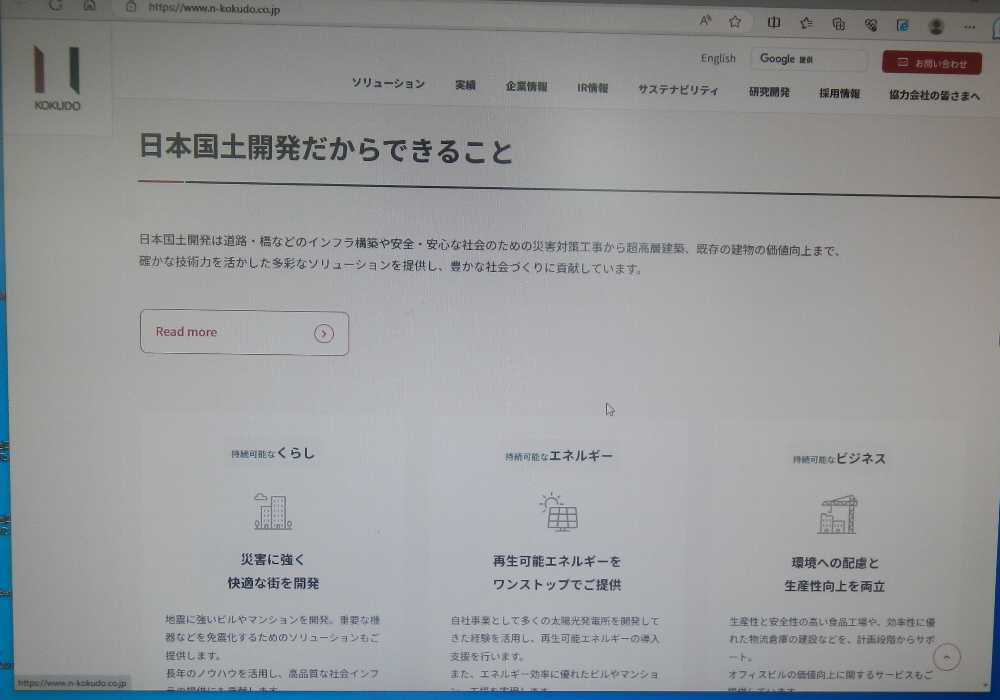Open the 協力会社の皆さまへ menu item
The width and height of the screenshot is (1000, 700).
[x=934, y=96]
